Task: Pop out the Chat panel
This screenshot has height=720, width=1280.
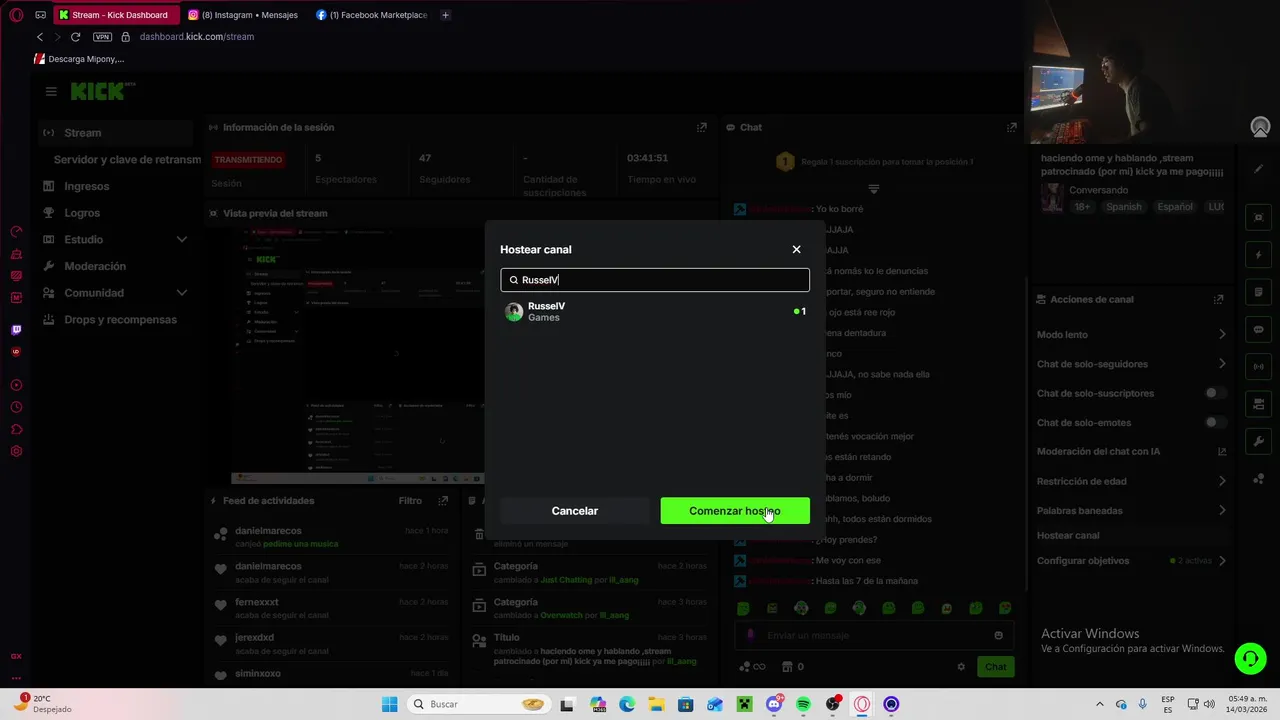Action: 1012,128
